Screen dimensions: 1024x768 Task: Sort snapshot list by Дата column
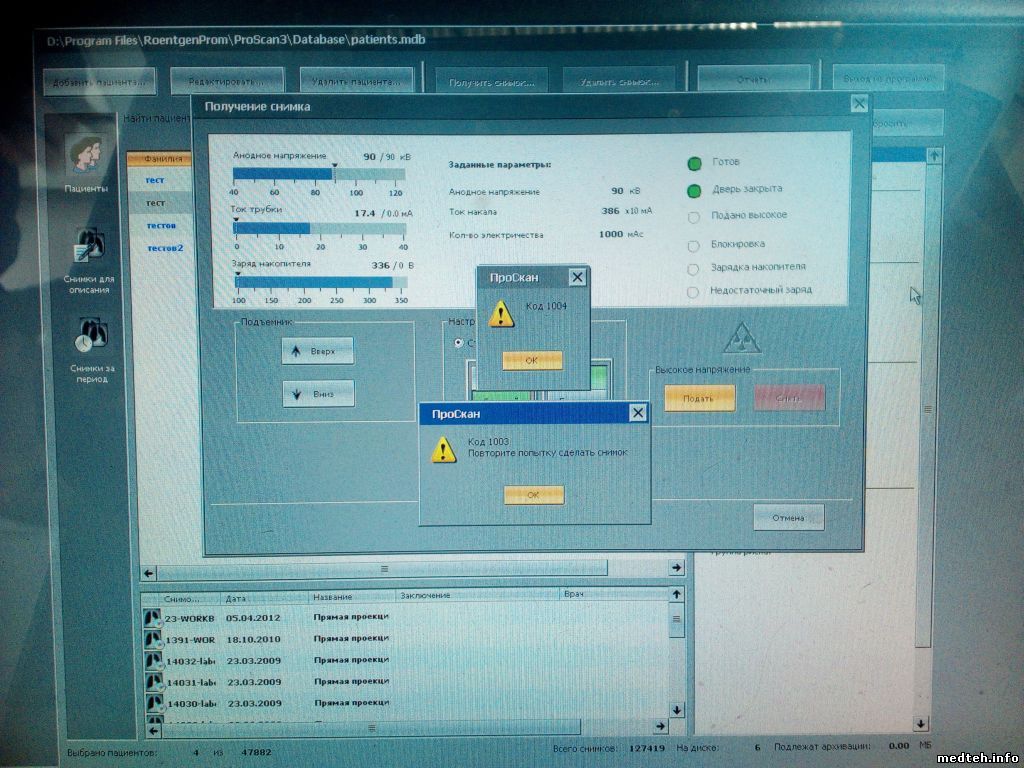(x=265, y=596)
